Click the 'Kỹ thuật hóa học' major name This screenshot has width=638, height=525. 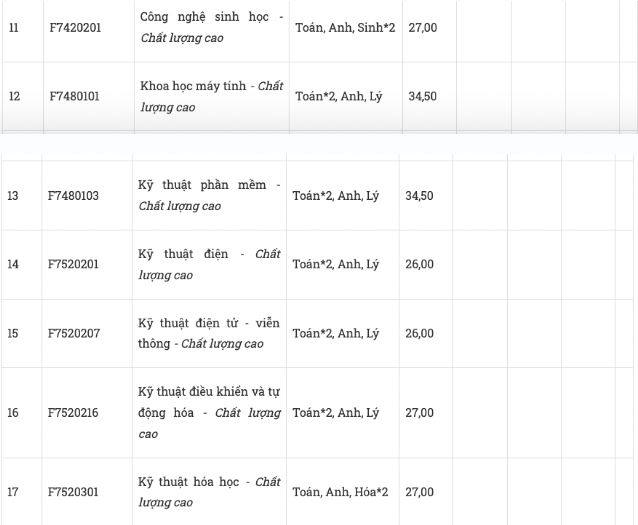(x=194, y=482)
